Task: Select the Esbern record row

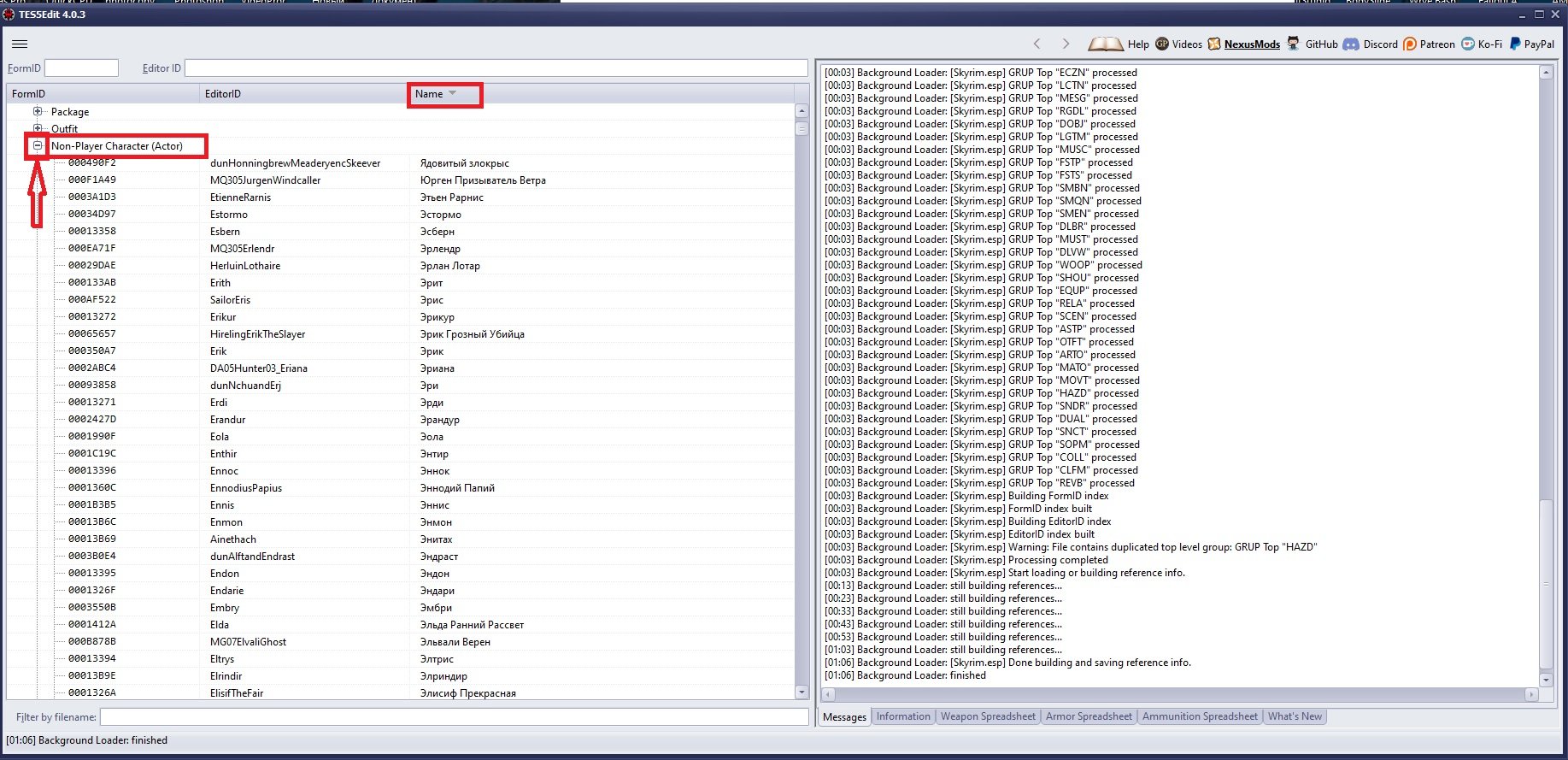Action: pos(225,232)
